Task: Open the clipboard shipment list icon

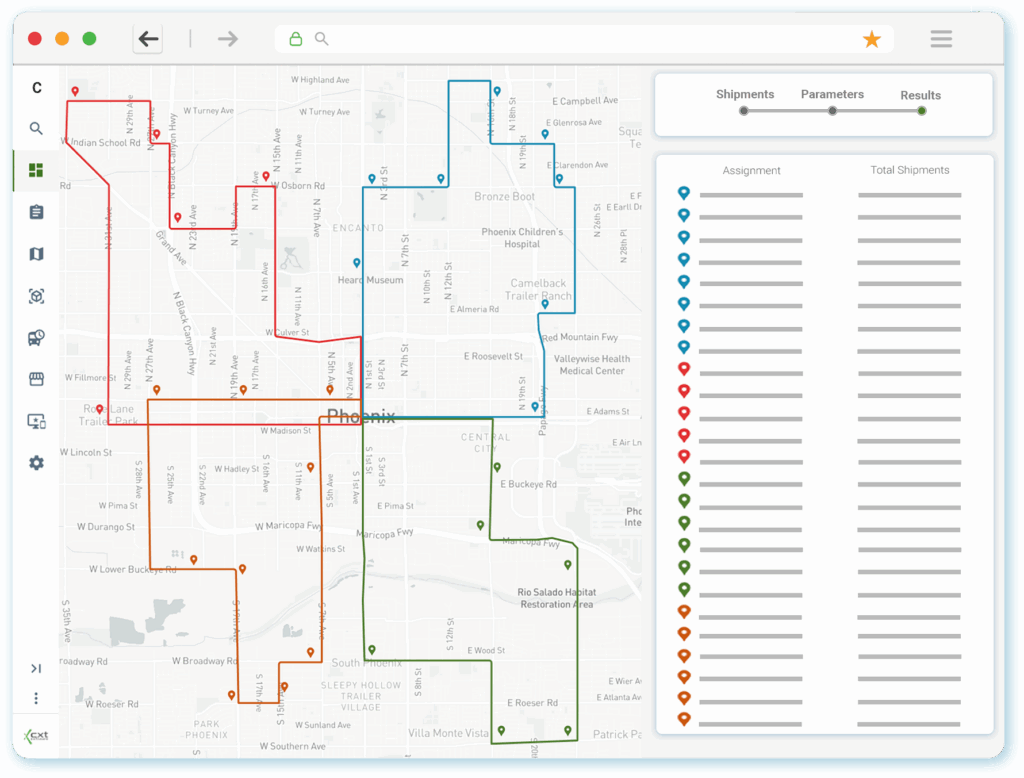Action: (x=35, y=212)
